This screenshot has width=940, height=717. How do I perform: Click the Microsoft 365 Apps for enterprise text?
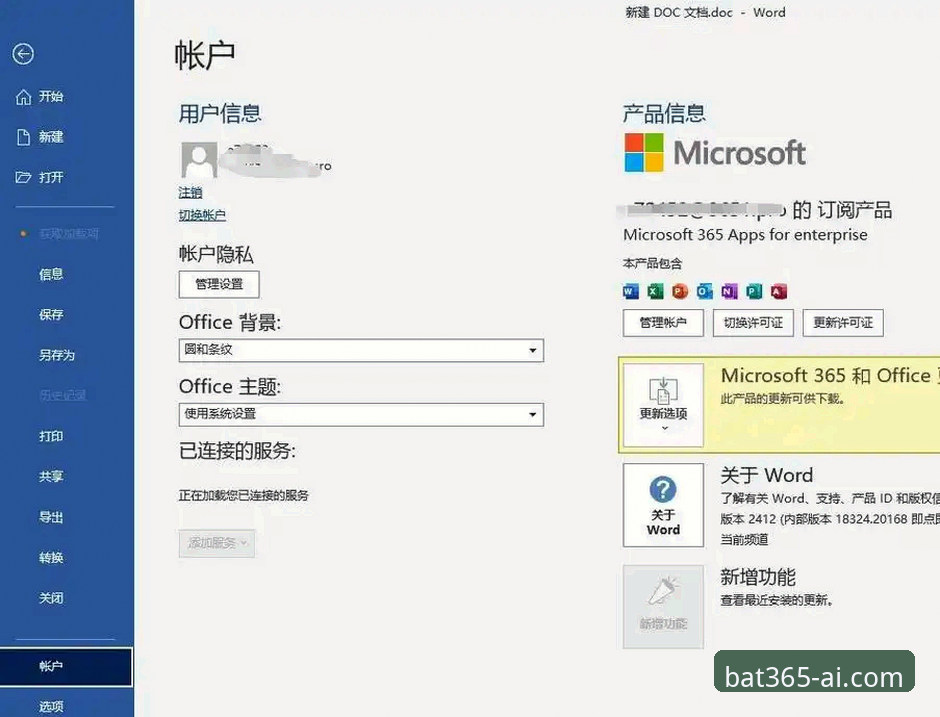[x=745, y=234]
